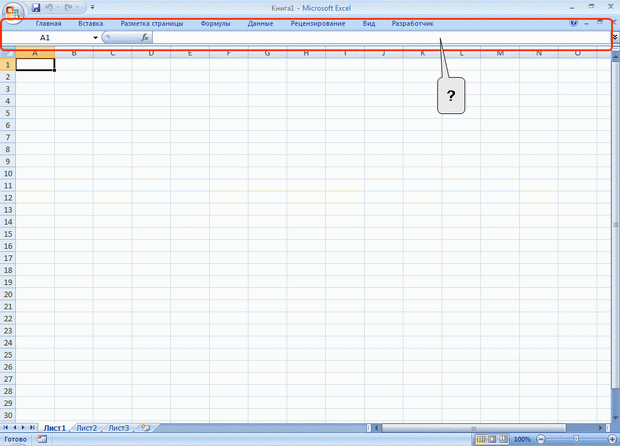
Task: Click inside the formula bar input
Action: click(x=382, y=38)
